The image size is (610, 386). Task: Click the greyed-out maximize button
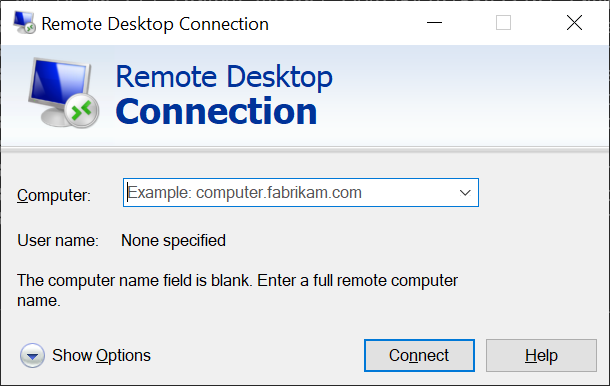[x=503, y=23]
